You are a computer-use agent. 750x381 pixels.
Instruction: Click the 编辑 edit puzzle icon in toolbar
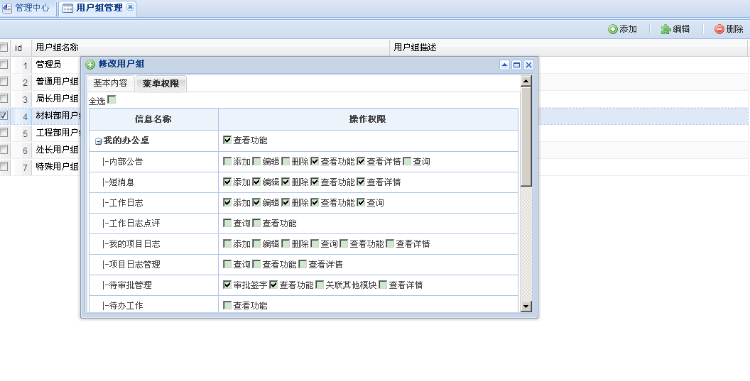pyautogui.click(x=665, y=29)
